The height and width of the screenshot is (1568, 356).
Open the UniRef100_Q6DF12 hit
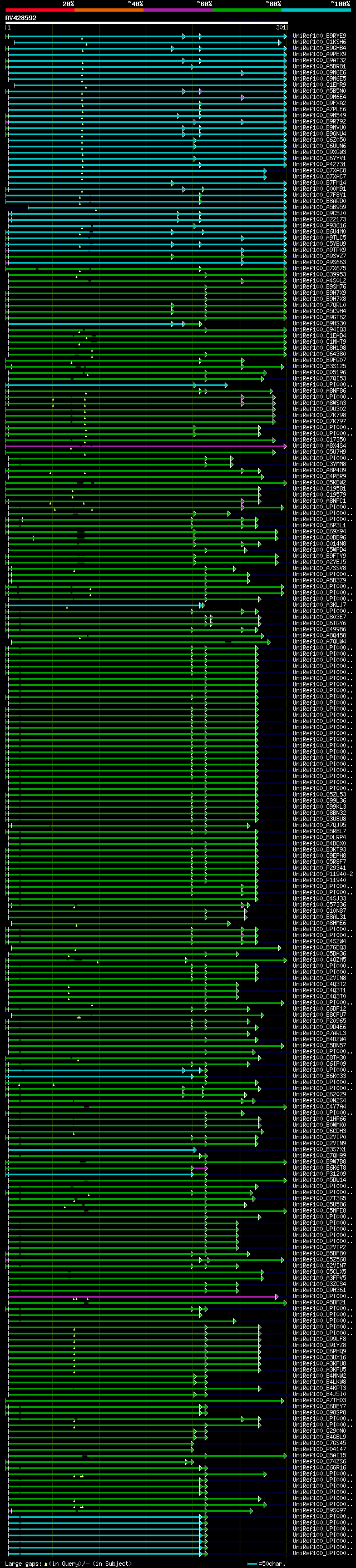[319, 1008]
